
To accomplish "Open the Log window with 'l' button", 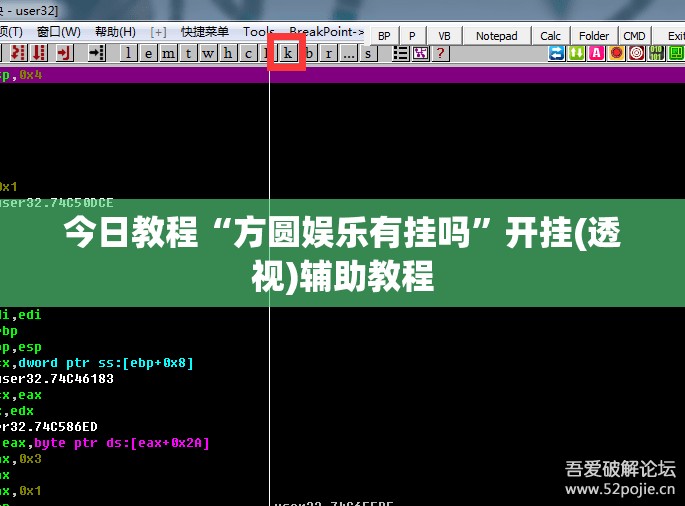I will (128, 53).
